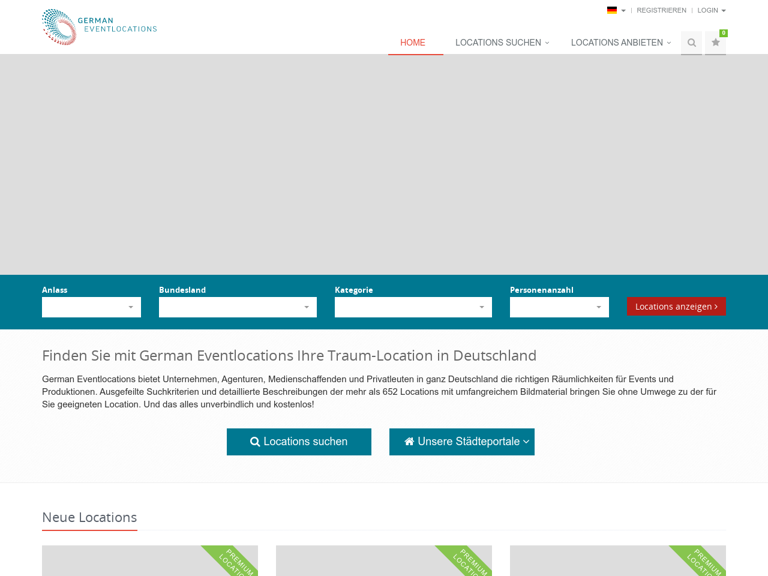The width and height of the screenshot is (768, 576).
Task: Open the Bundesland dropdown
Action: click(x=237, y=307)
